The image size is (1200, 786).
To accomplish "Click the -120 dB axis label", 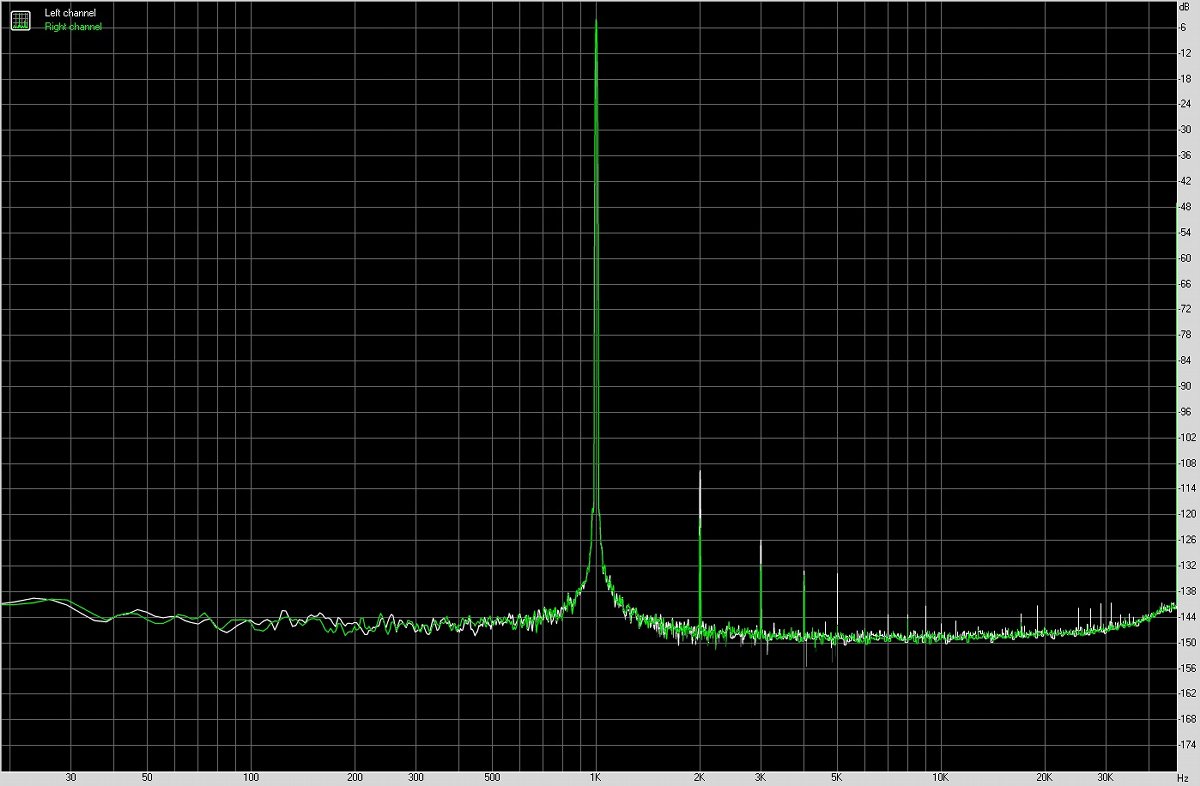I will click(1188, 514).
